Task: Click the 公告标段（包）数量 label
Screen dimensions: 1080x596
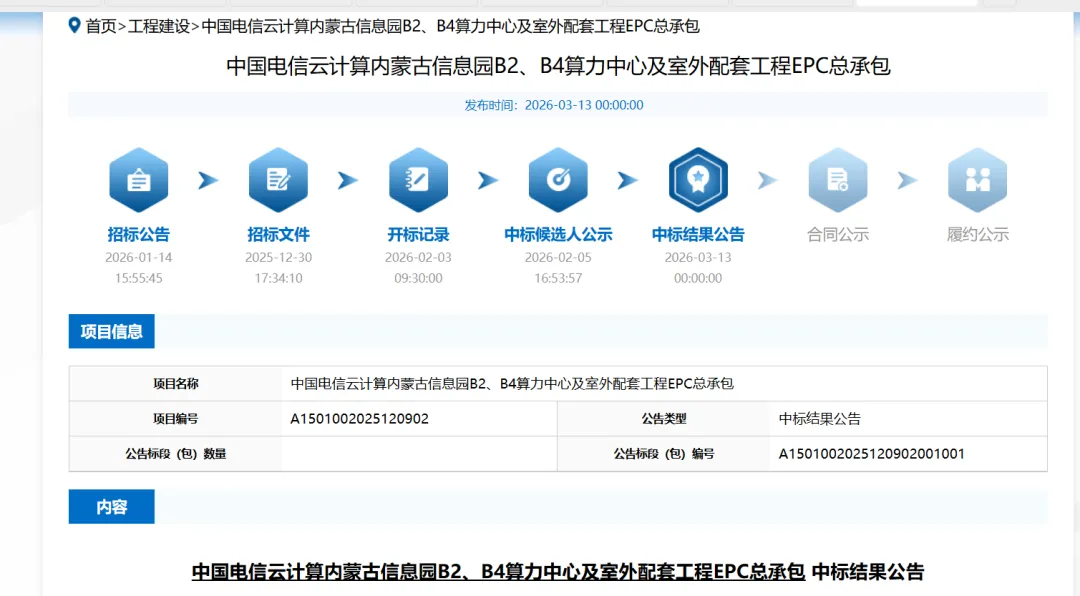Action: coord(176,454)
